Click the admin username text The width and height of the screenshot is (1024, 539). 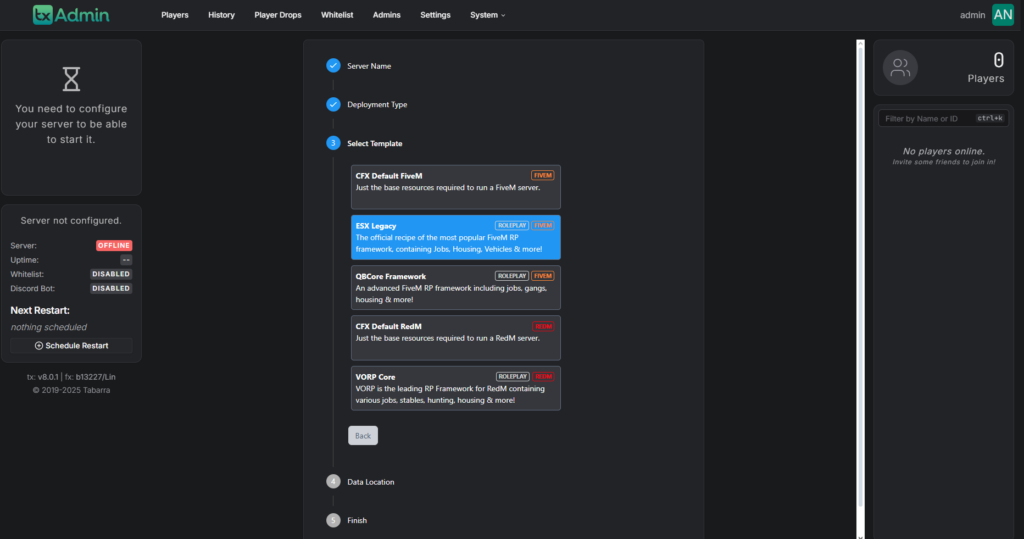point(972,15)
